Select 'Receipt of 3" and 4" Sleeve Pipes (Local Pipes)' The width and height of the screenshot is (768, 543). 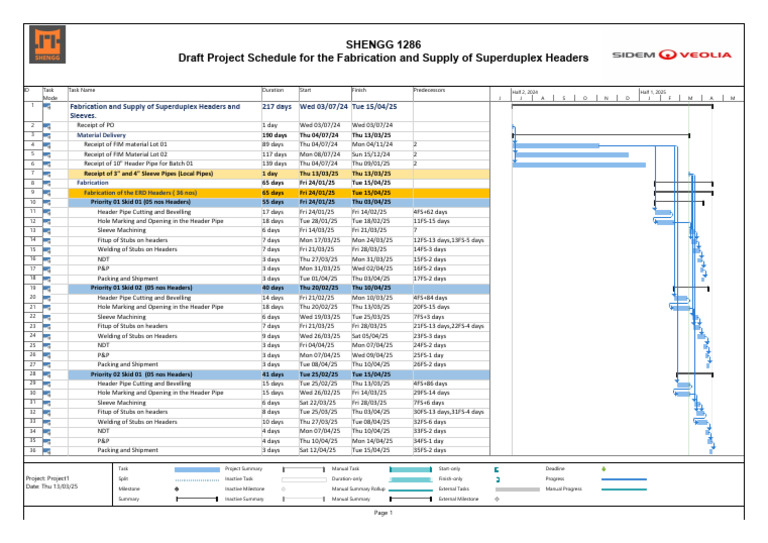coord(148,174)
